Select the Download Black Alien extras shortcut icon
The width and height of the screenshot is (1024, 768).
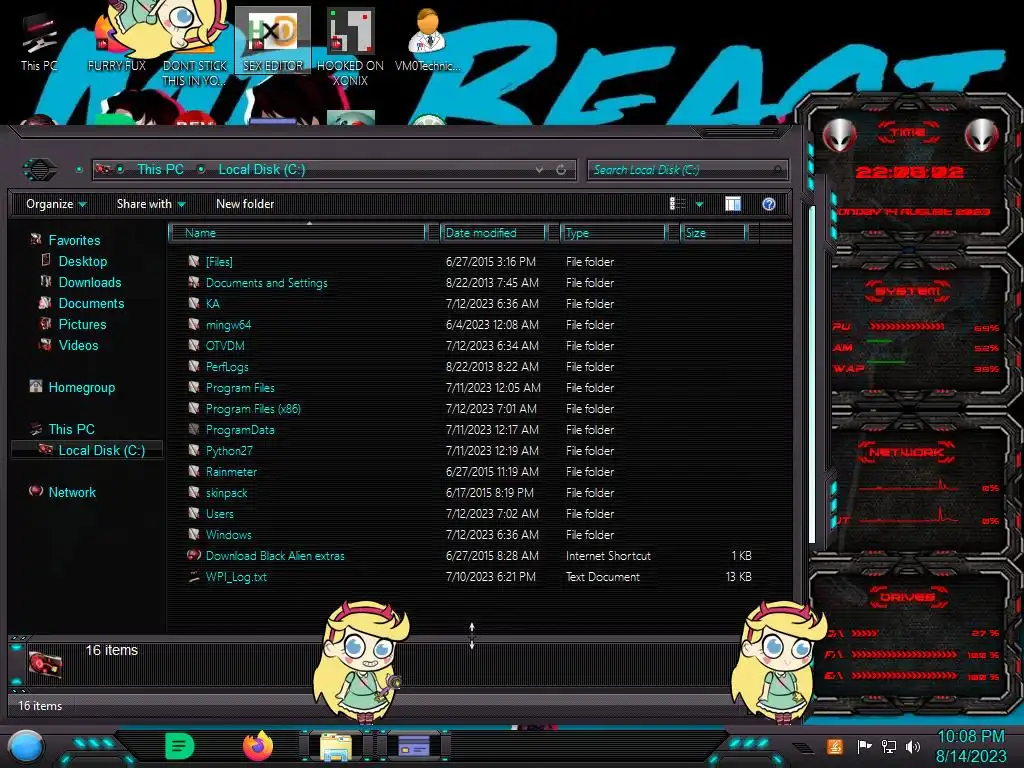(193, 555)
